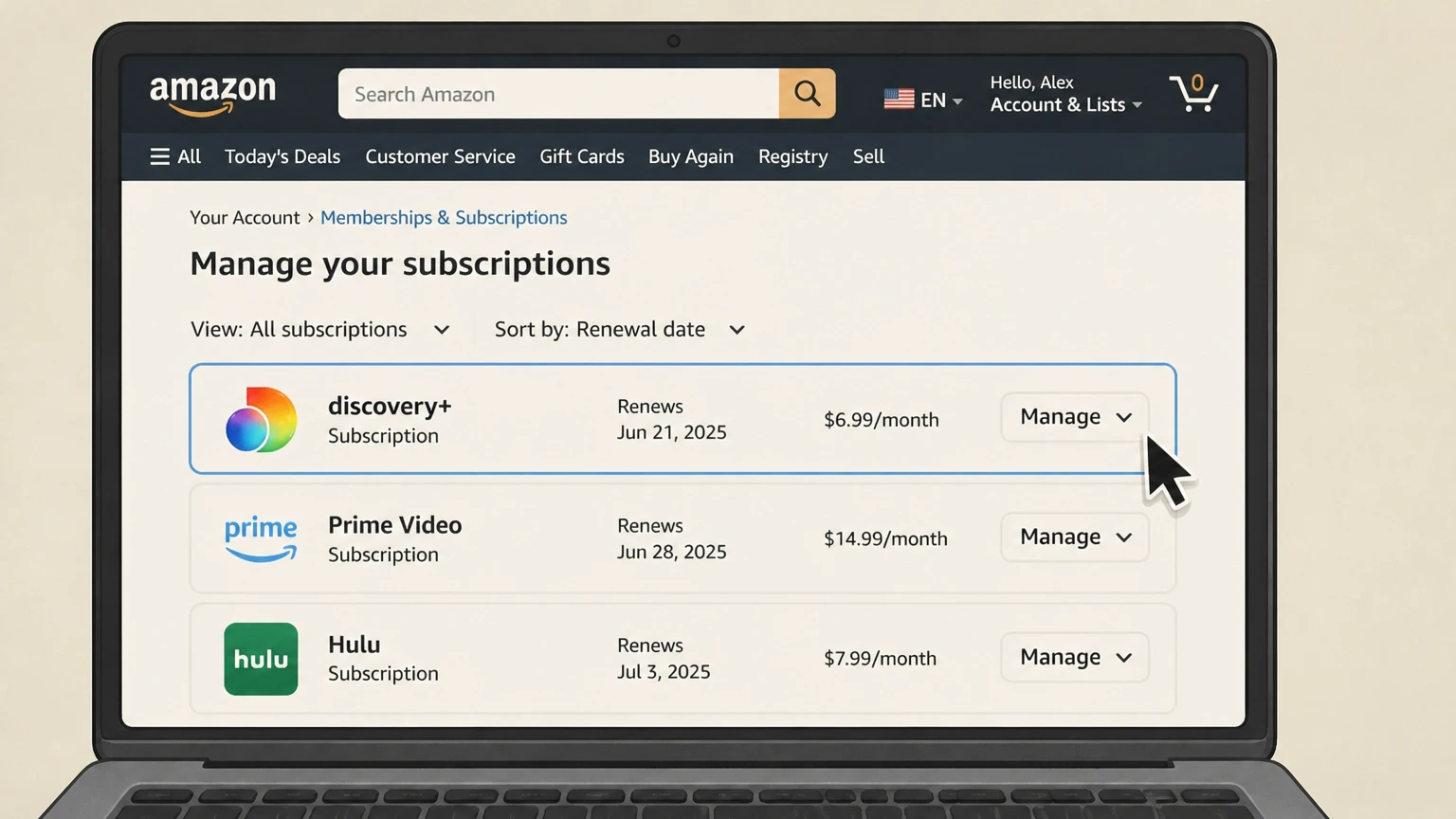Viewport: 1456px width, 819px height.
Task: Click Sell in the navigation bar
Action: point(868,156)
